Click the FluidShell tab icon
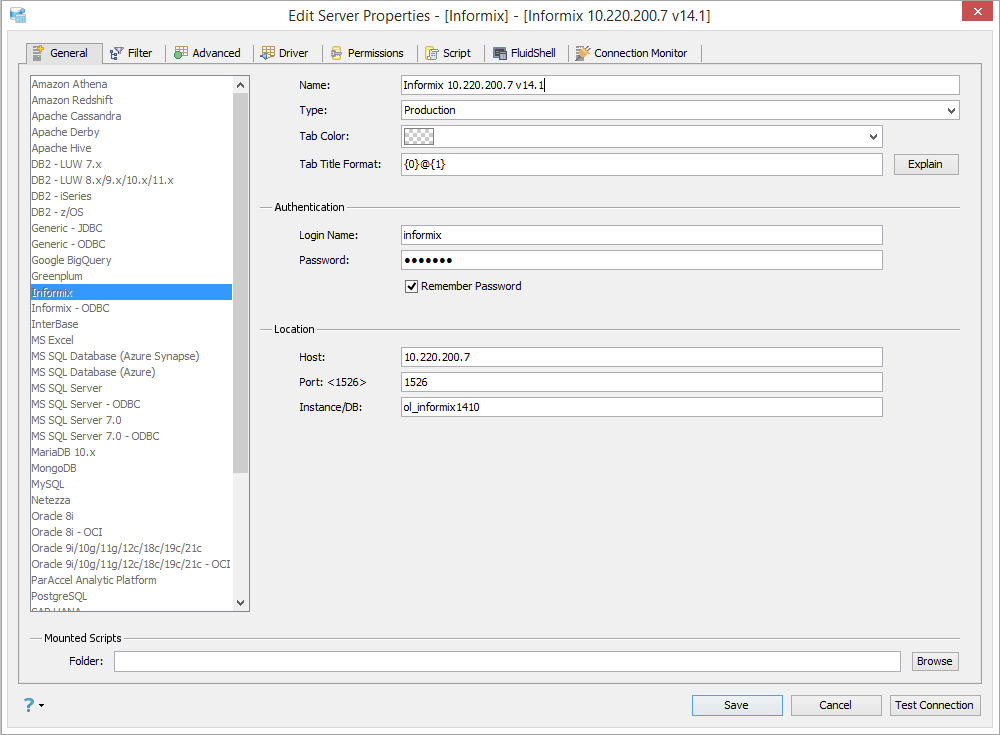This screenshot has height=735, width=1000. pyautogui.click(x=500, y=54)
